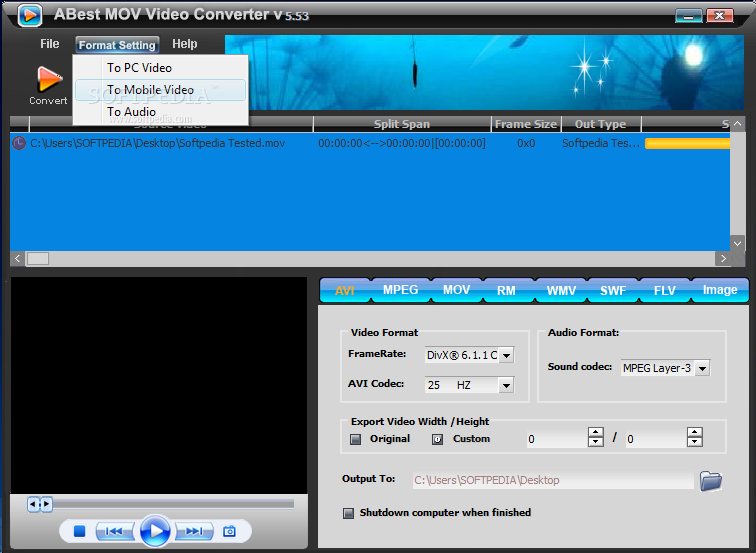This screenshot has width=756, height=553.
Task: Click the Output To path field
Action: pyautogui.click(x=553, y=480)
